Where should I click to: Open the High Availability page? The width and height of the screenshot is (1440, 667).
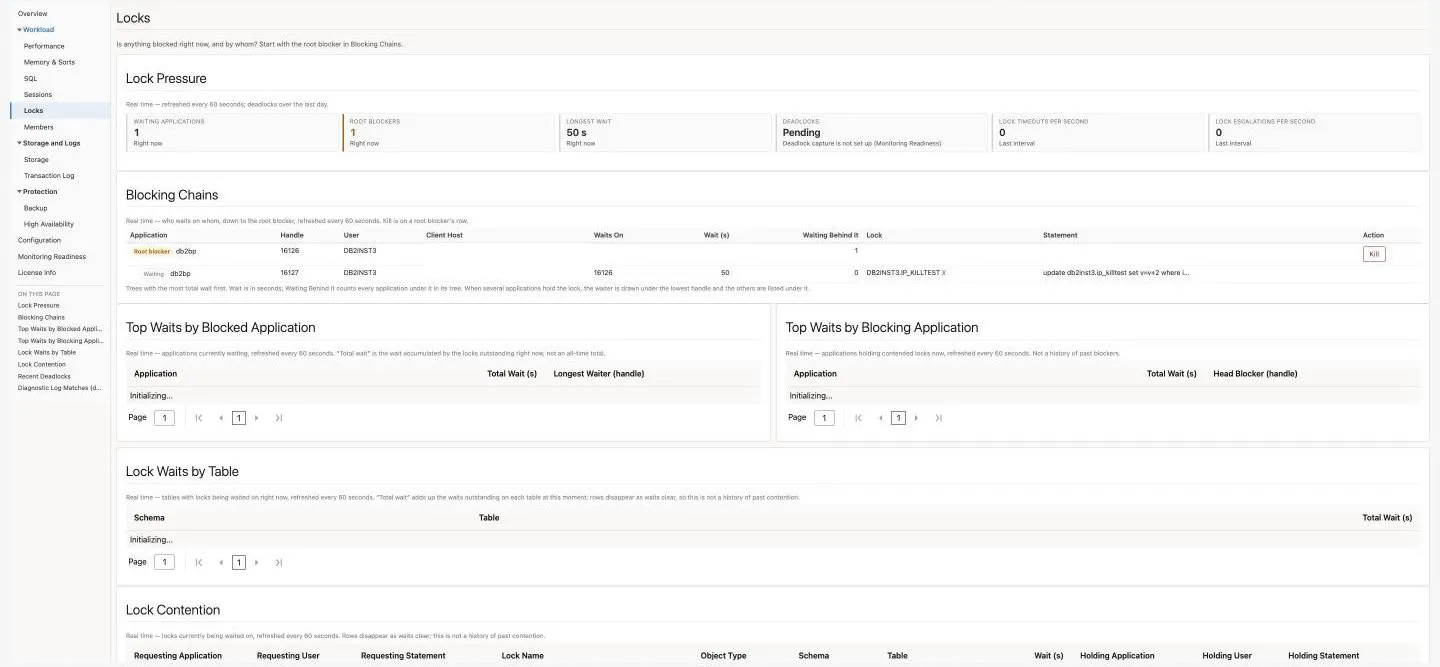[x=49, y=224]
